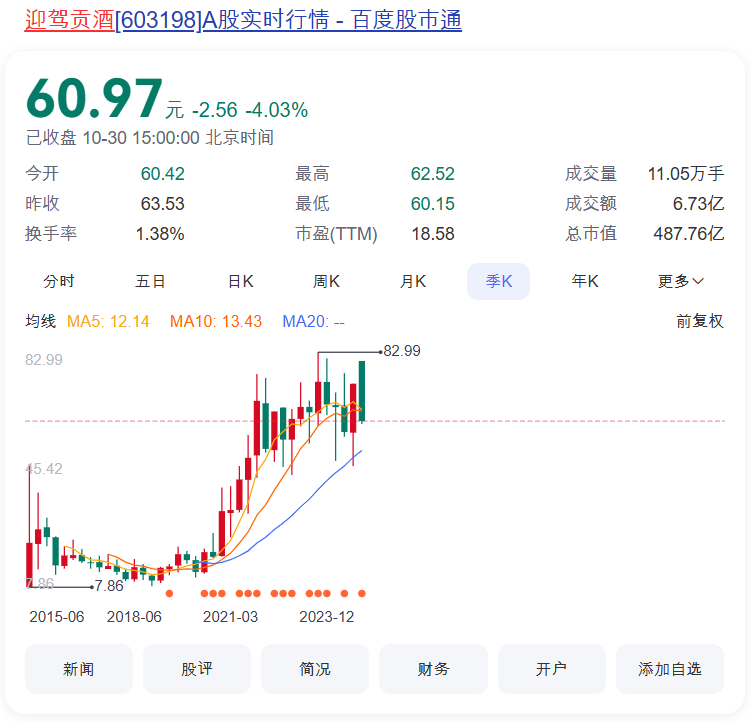
Task: Click the 总市值 value 487.76亿
Action: coord(689,234)
